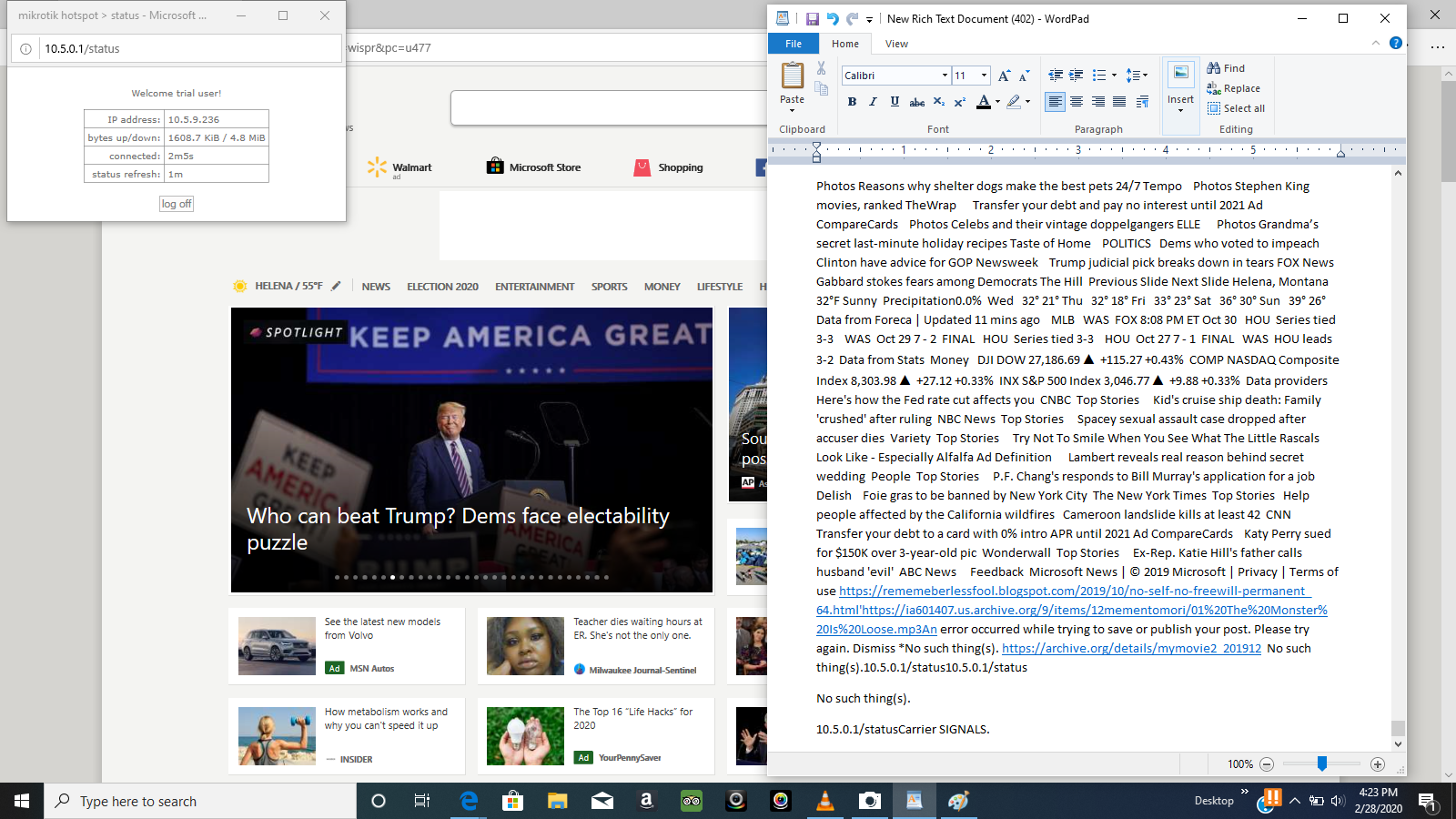Expand the highlight color dropdown arrow
The height and width of the screenshot is (819, 1456).
pos(1028,102)
